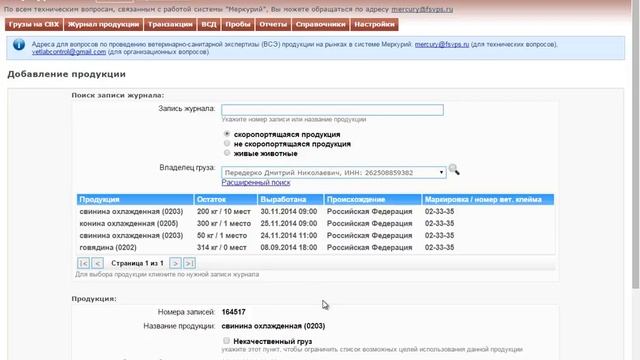The width and height of the screenshot is (640, 360).
Task: Click into the 'Запись журнала' search field
Action: tap(332, 110)
